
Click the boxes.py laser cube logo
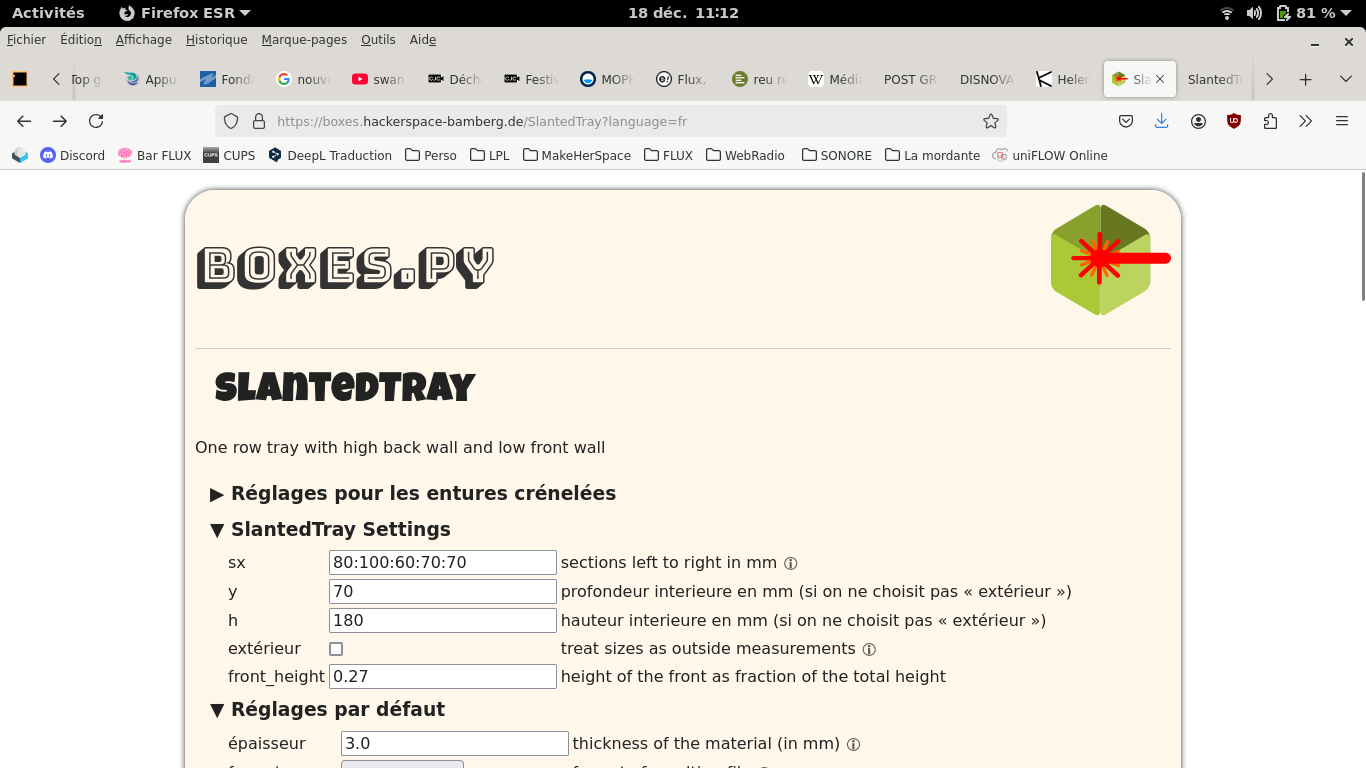click(x=1101, y=258)
